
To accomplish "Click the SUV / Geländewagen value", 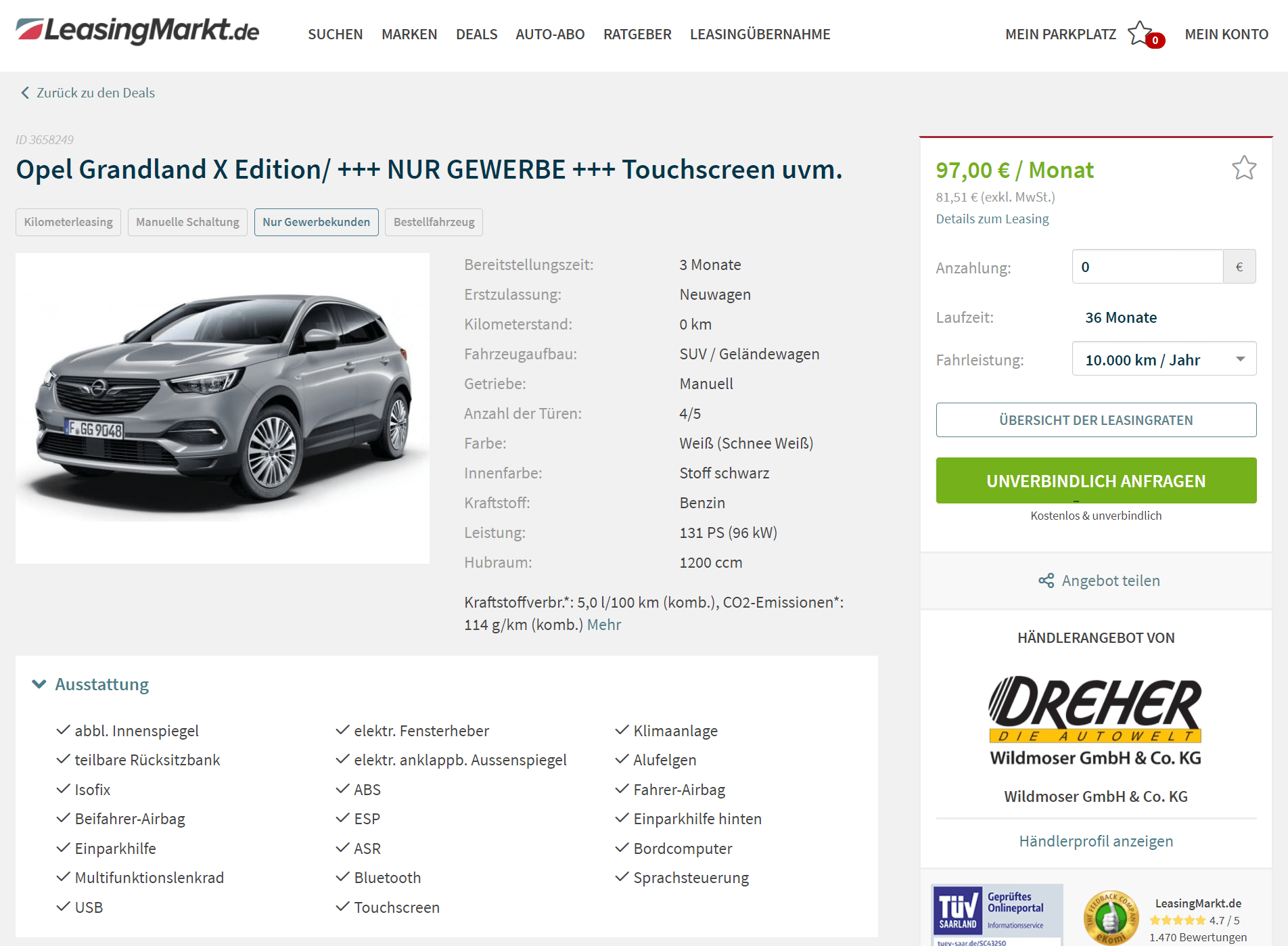I will click(749, 354).
